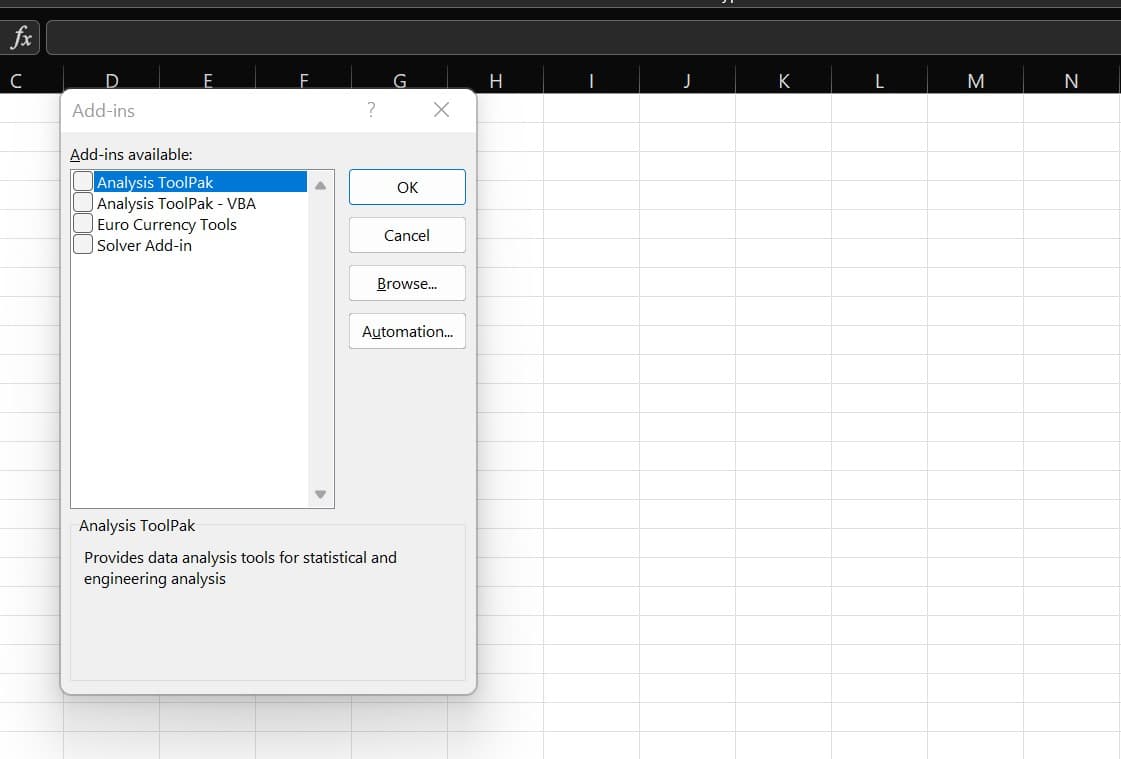Click inside the formula bar input
This screenshot has width=1121, height=759.
(x=580, y=38)
